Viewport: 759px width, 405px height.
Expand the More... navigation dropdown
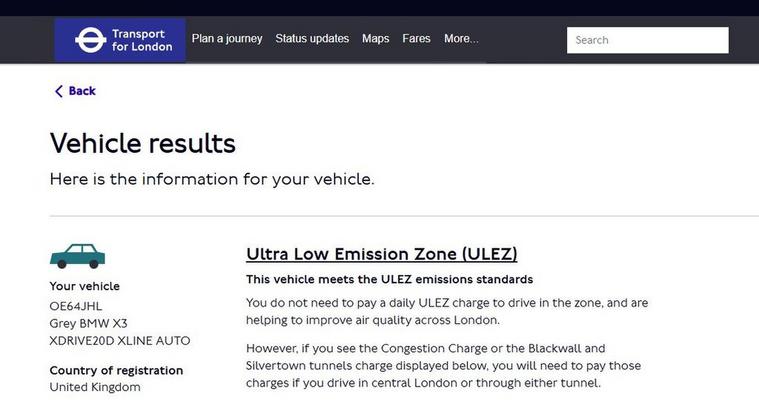461,39
